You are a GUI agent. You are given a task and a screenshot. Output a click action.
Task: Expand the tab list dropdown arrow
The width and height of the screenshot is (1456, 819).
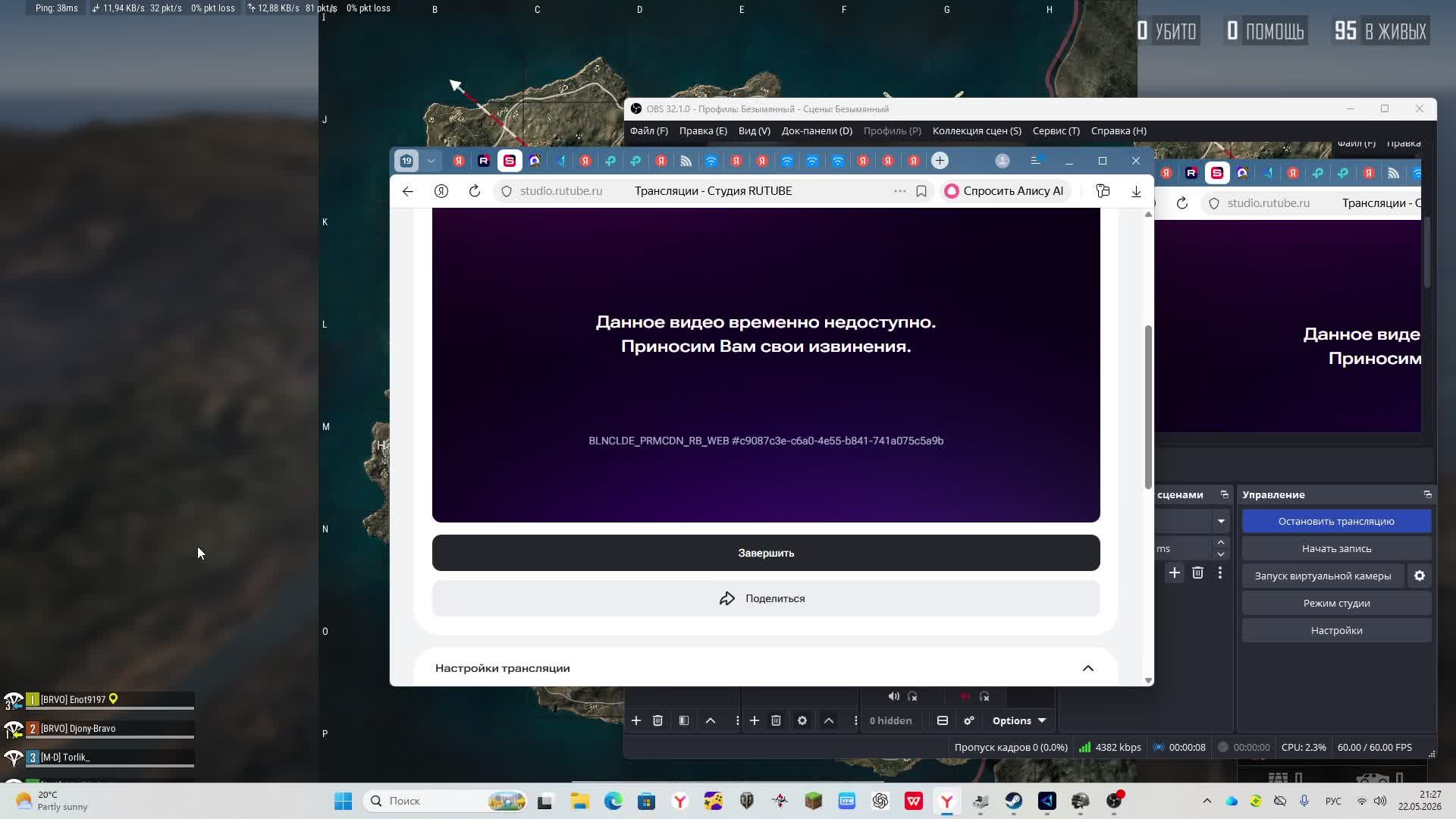[x=431, y=161]
